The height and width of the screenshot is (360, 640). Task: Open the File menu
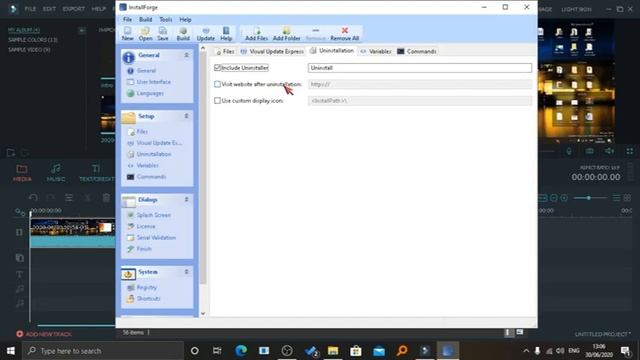tap(127, 20)
